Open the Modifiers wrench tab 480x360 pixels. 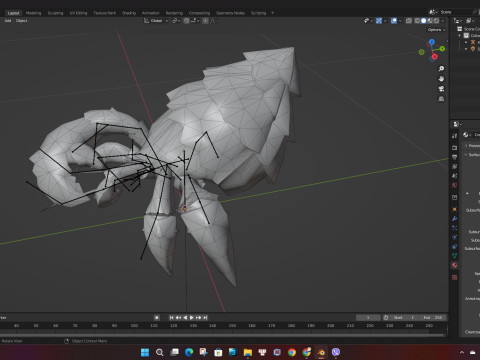[x=455, y=218]
